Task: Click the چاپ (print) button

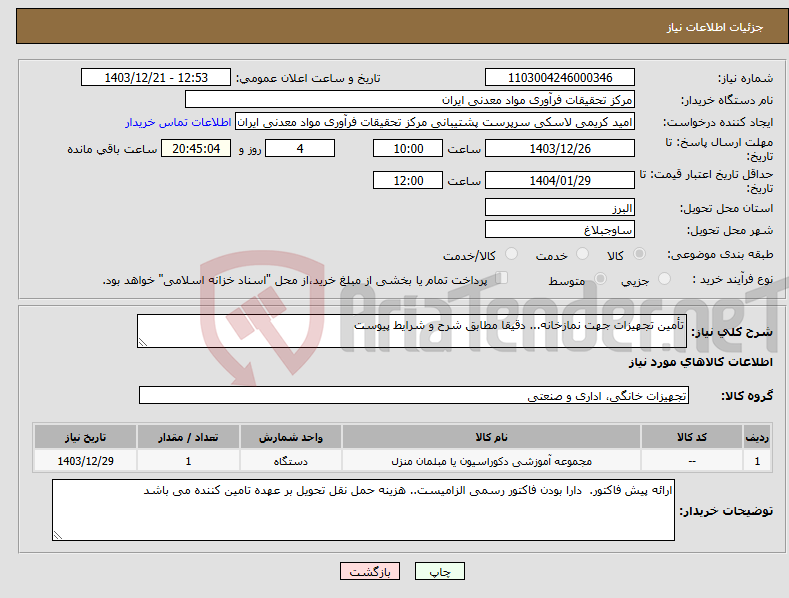Action: click(x=439, y=571)
